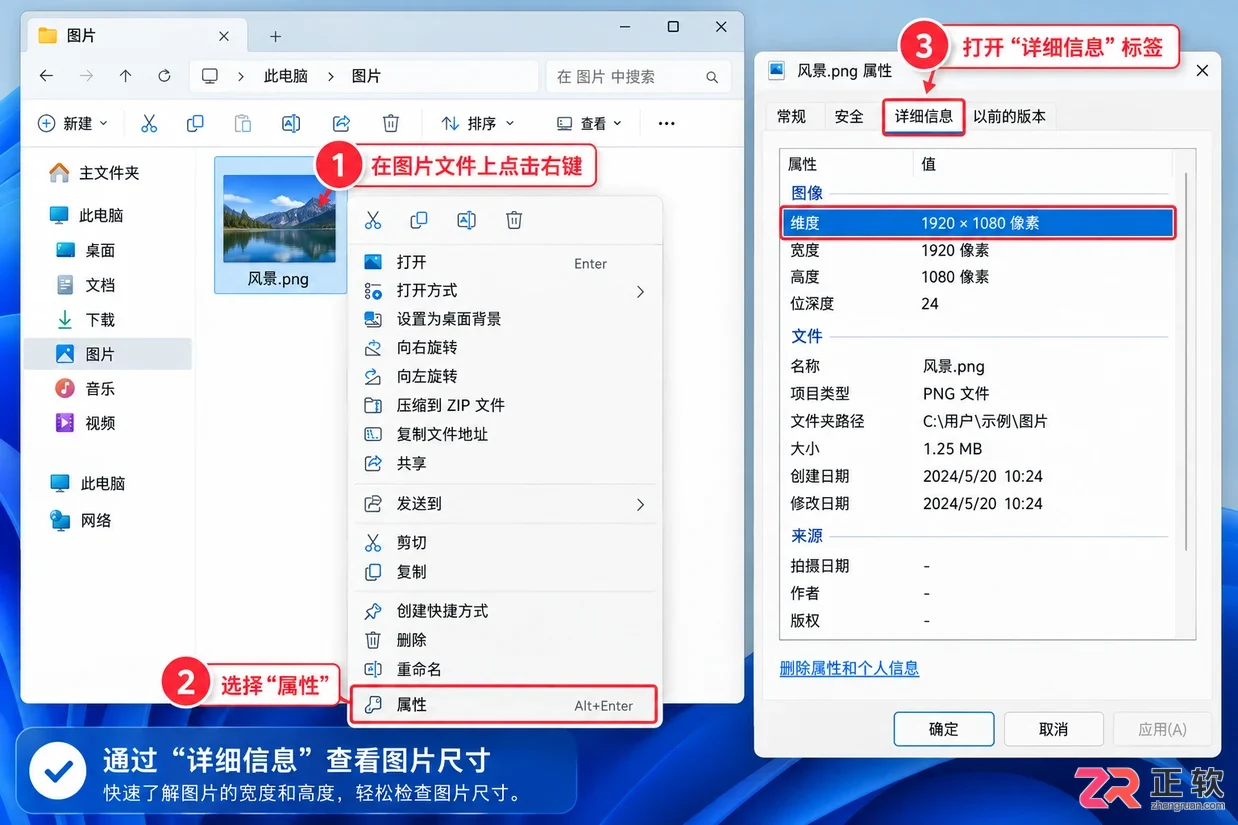Click the 在 图片 中搜索 search box
Image resolution: width=1238 pixels, height=825 pixels.
pos(636,76)
